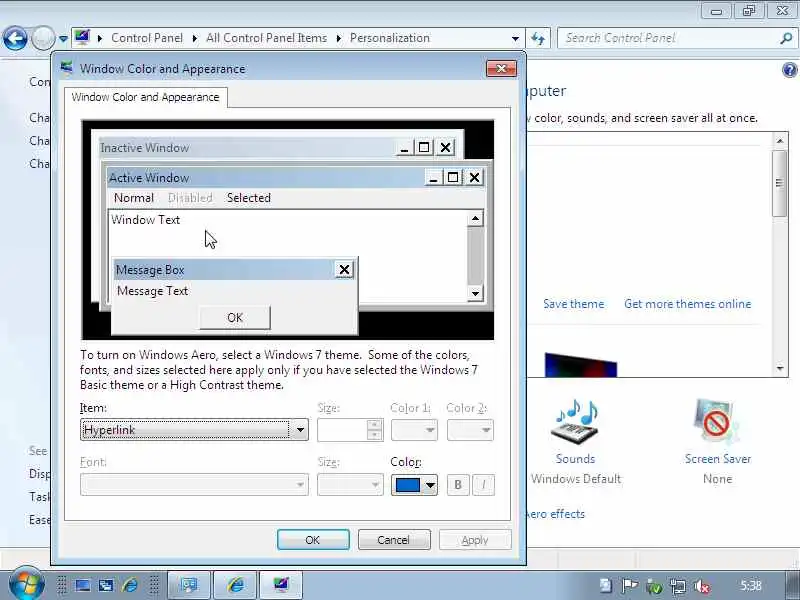Open Color 1 dropdown
800x600 pixels.
414,430
